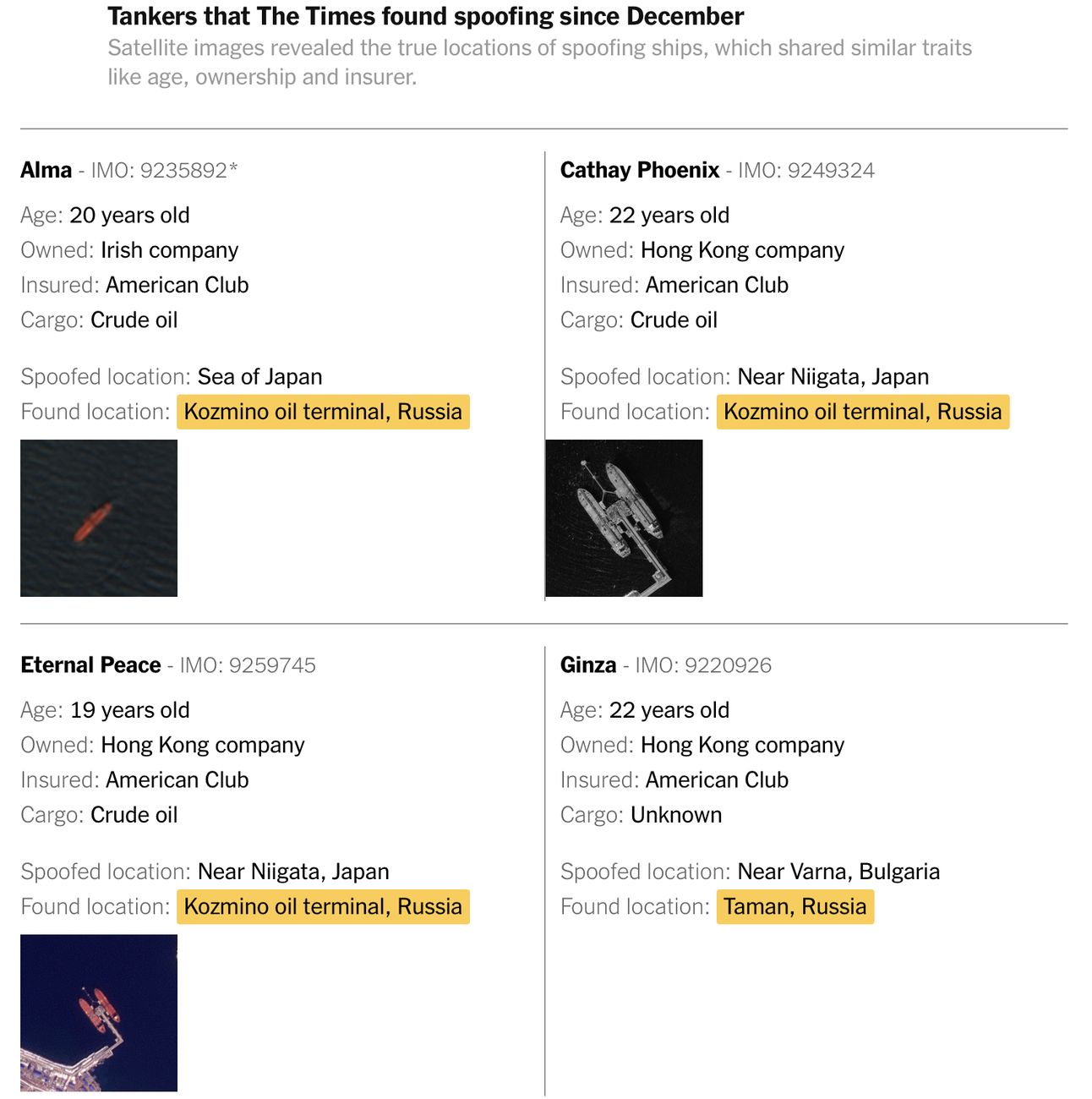Click Alma's highlighted Kozmino found location
Viewport: 1092px width, 1099px height.
click(323, 412)
